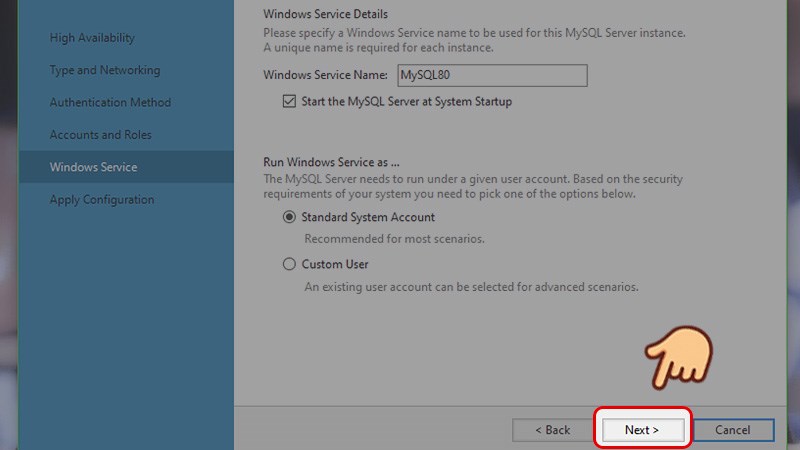Switch to Type and Networking step
Image resolution: width=800 pixels, height=450 pixels.
105,70
